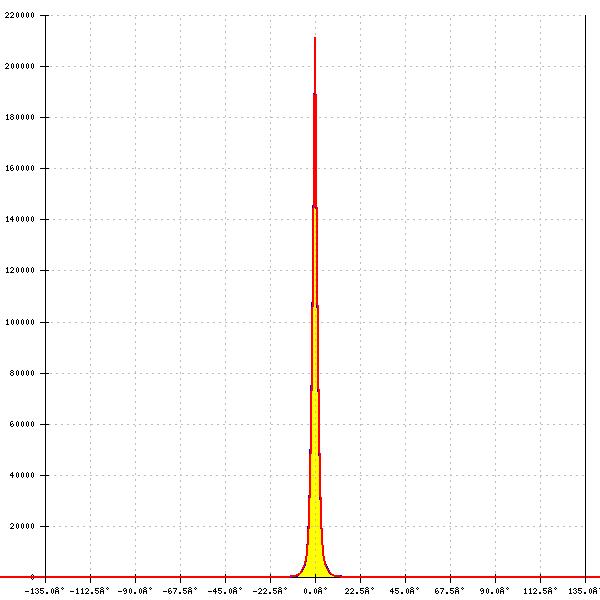600x600 pixels.
Task: Select the -112.5° horizontal axis label
Action: pos(90,591)
